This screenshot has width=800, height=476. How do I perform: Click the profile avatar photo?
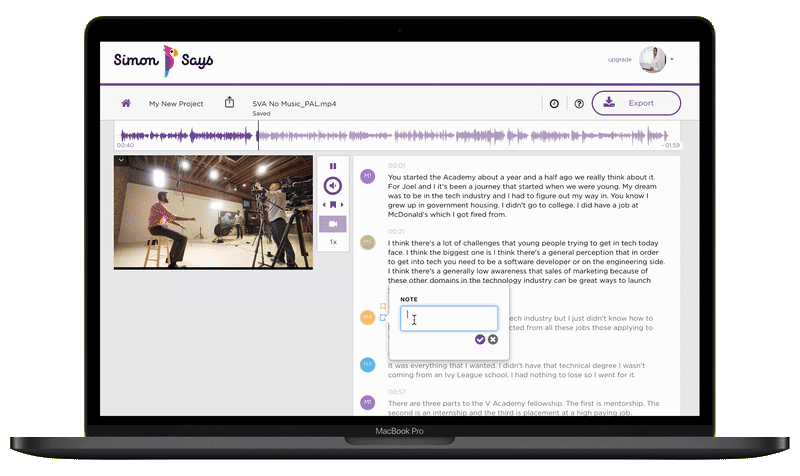point(653,59)
